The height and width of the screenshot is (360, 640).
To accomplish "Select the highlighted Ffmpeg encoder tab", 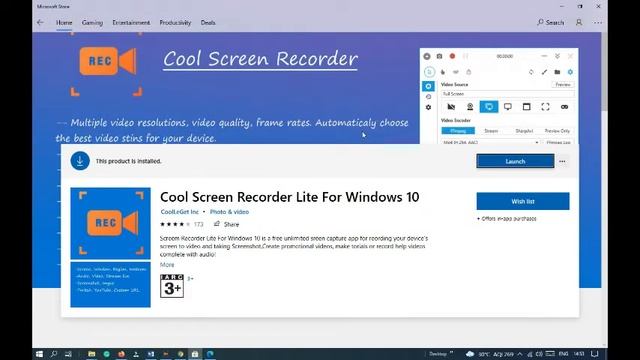I will (458, 131).
